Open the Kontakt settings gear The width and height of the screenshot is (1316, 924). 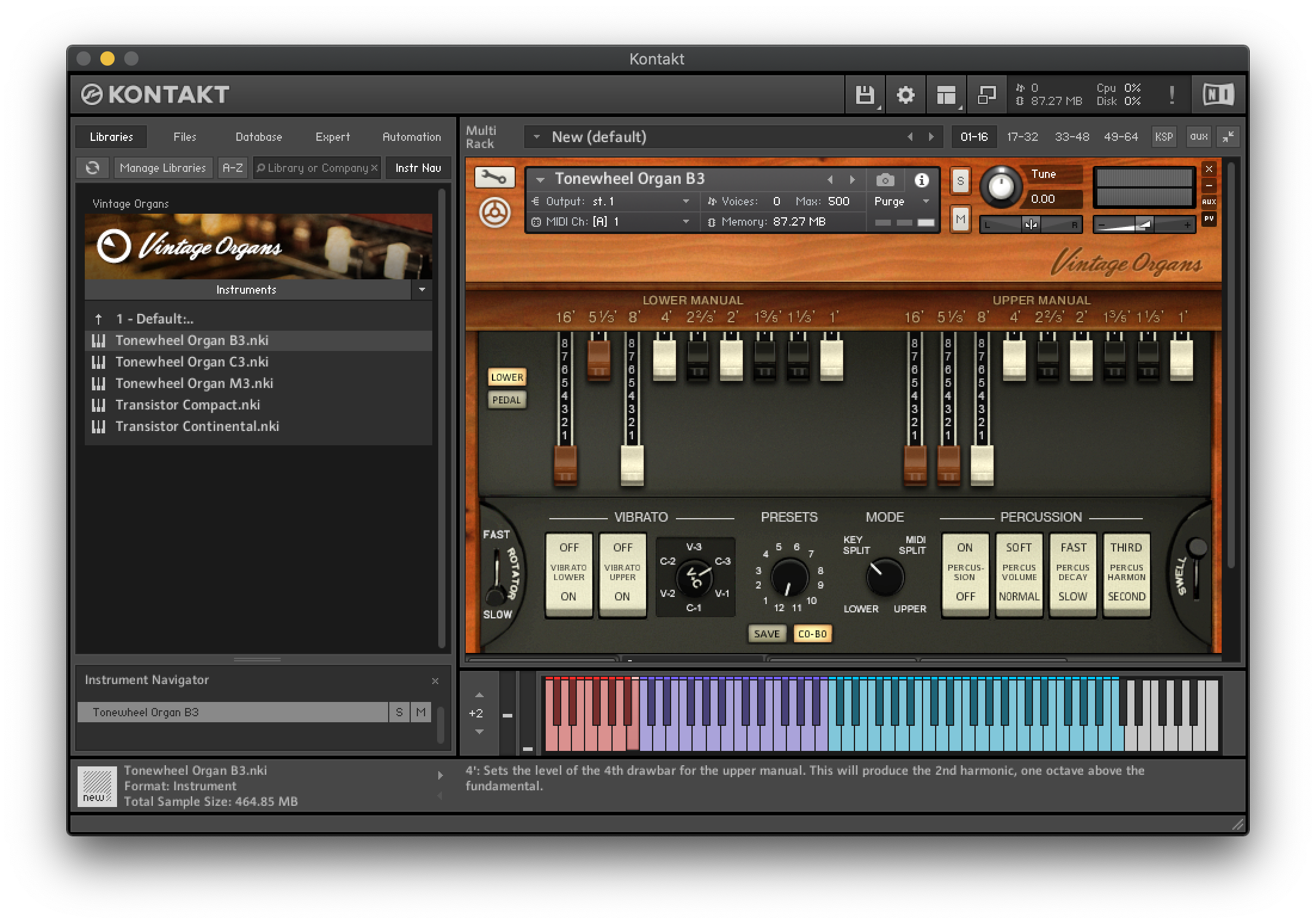(905, 95)
